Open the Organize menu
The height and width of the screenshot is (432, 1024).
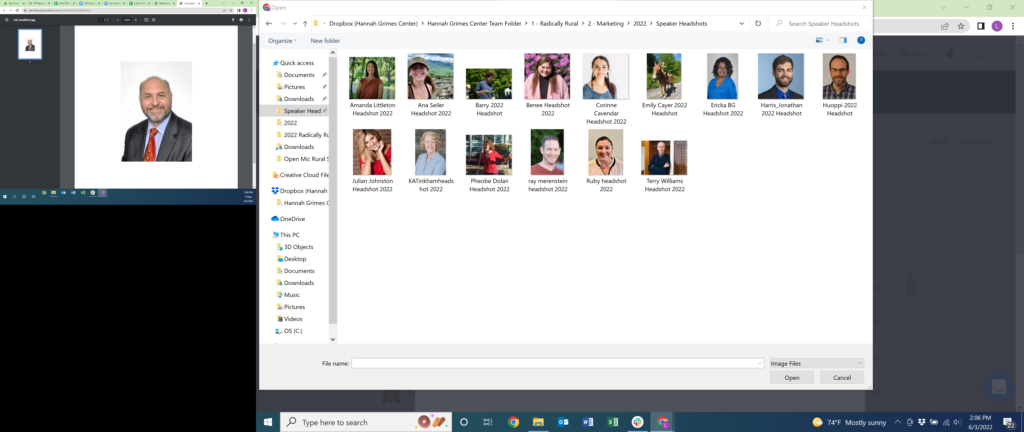(283, 41)
